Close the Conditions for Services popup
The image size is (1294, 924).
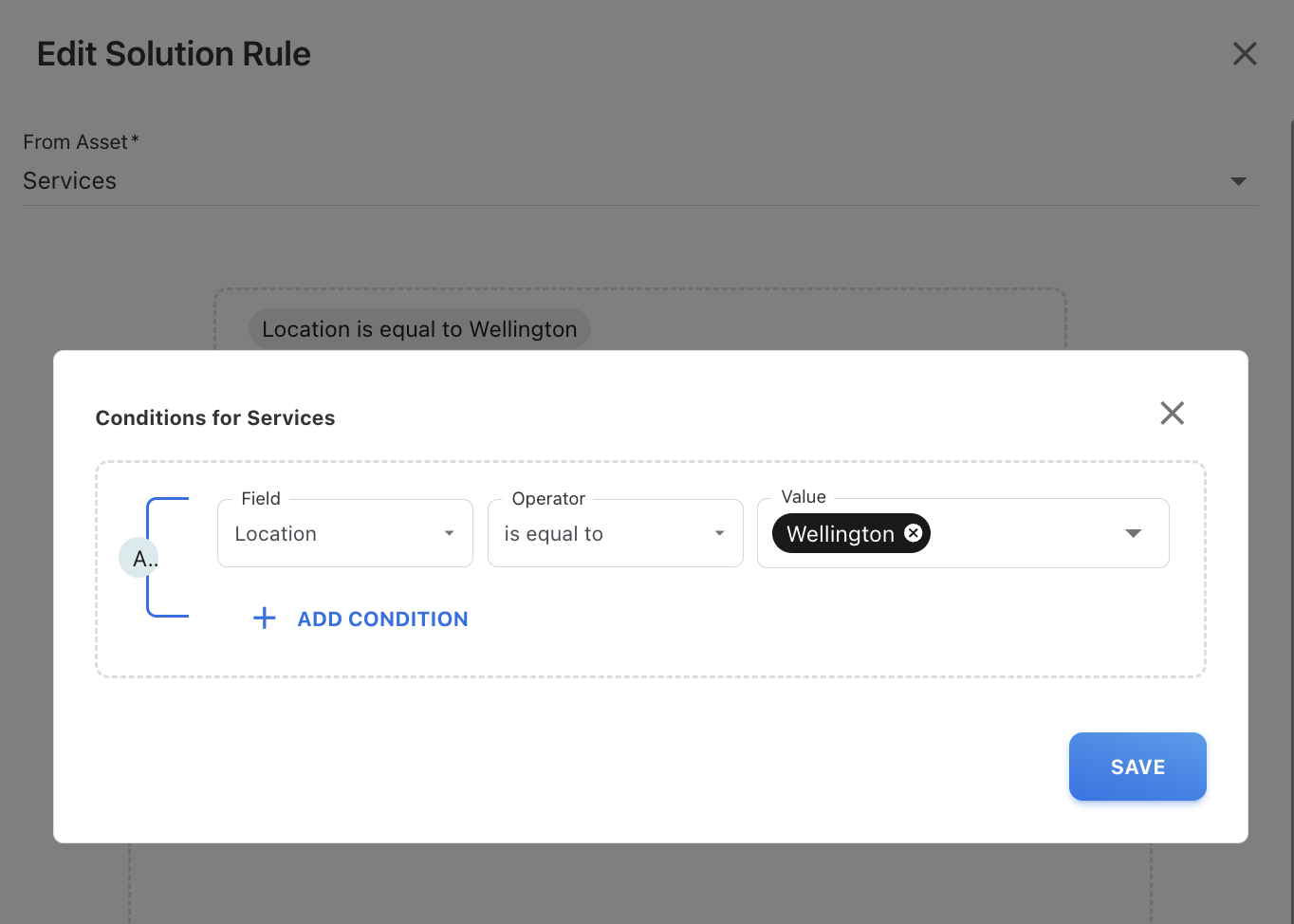click(1172, 414)
